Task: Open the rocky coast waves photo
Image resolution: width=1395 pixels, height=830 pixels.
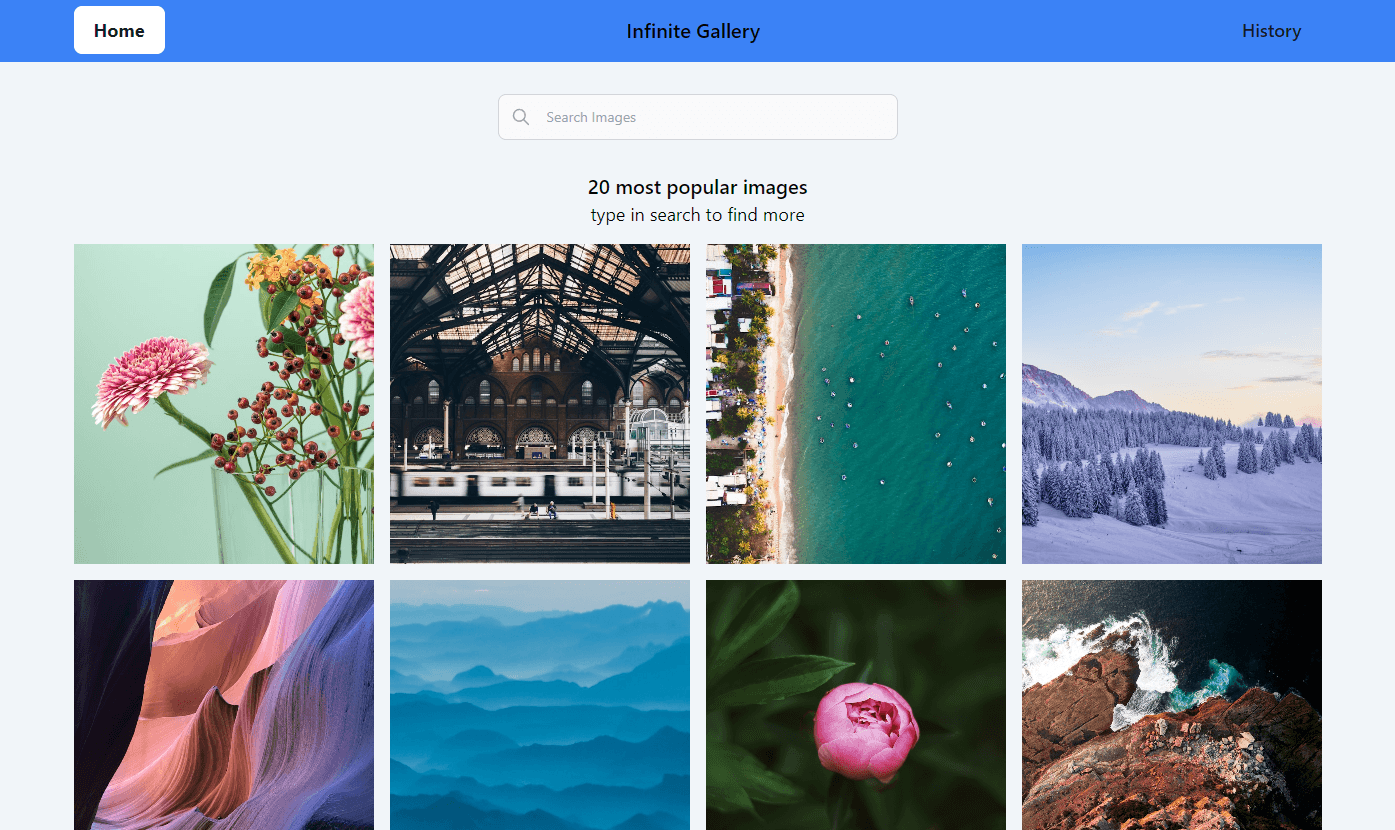Action: (1172, 705)
